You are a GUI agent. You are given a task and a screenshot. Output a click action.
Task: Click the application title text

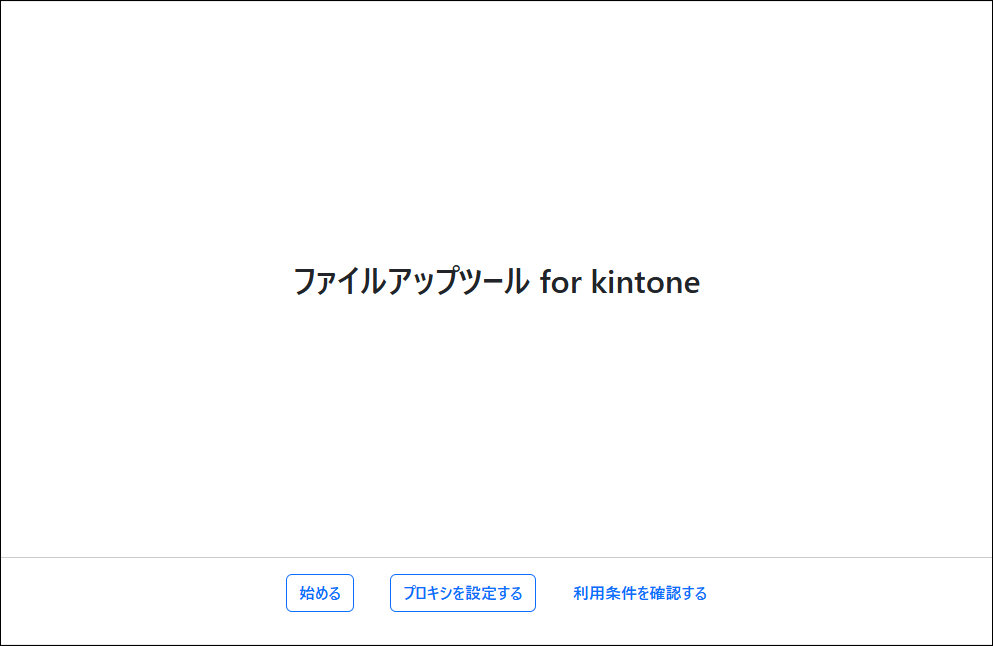pyautogui.click(x=496, y=282)
